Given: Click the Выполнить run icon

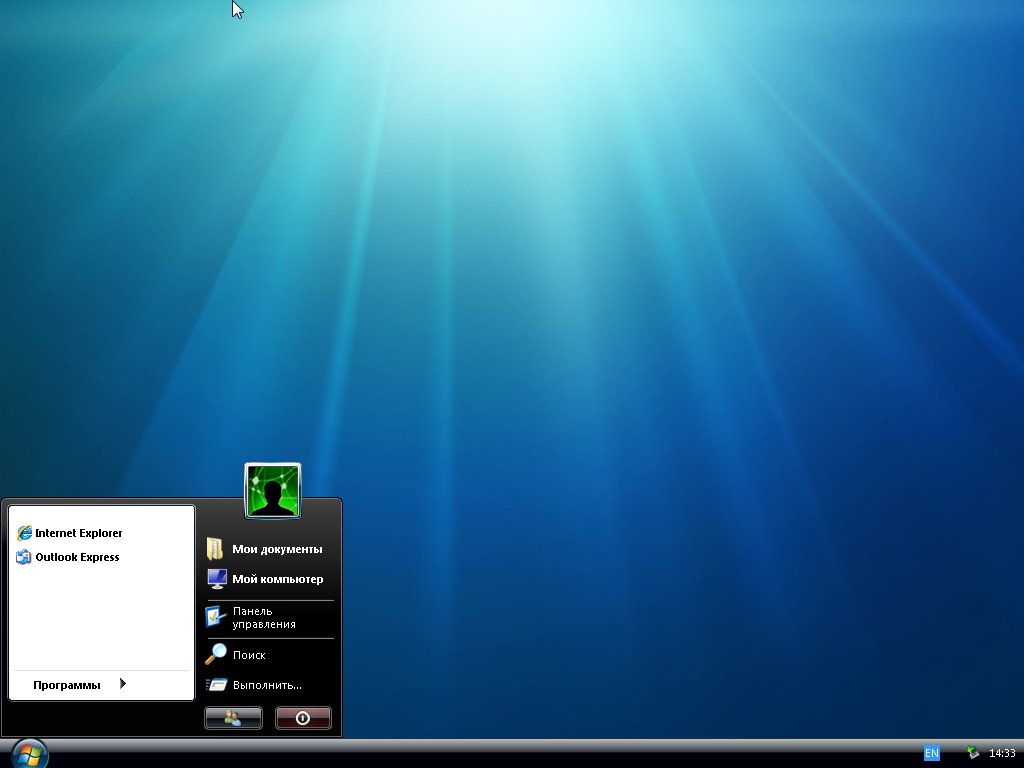Looking at the screenshot, I should pyautogui.click(x=216, y=685).
